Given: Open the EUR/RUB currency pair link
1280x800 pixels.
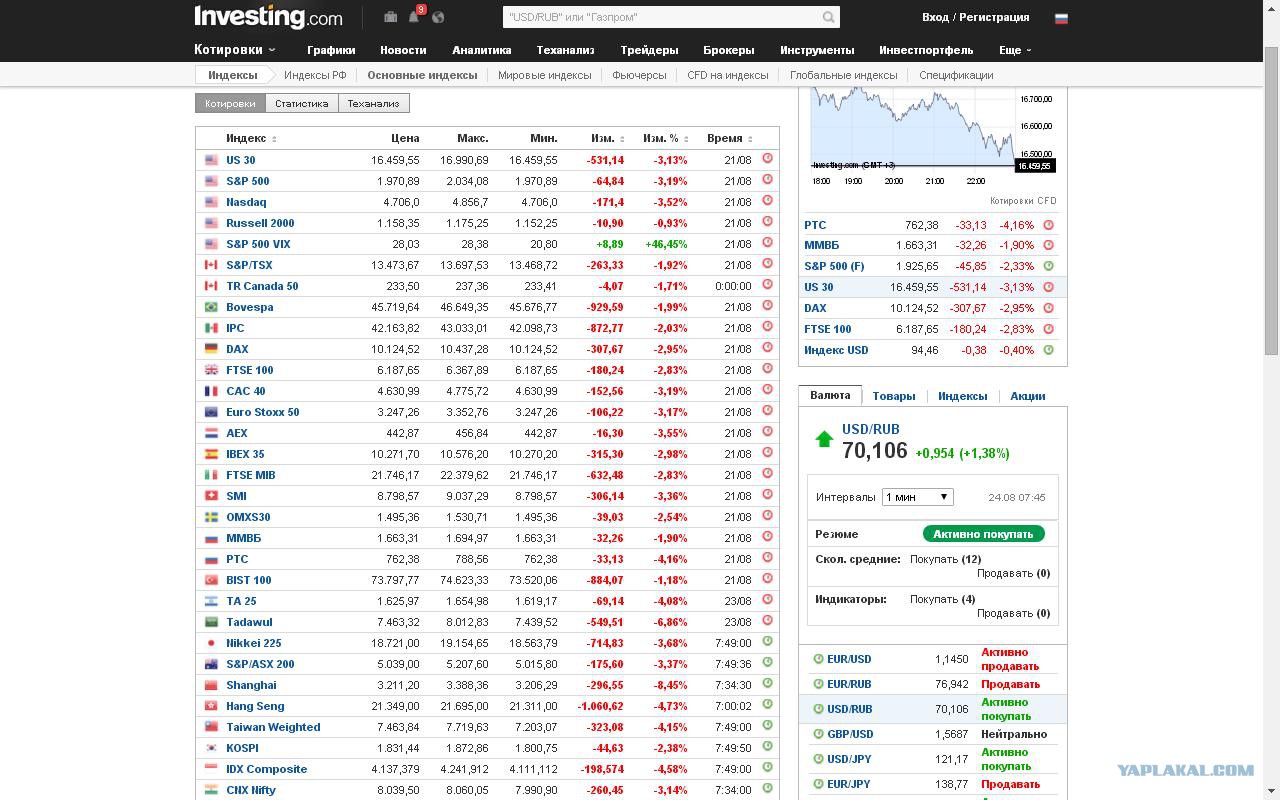Looking at the screenshot, I should click(849, 684).
